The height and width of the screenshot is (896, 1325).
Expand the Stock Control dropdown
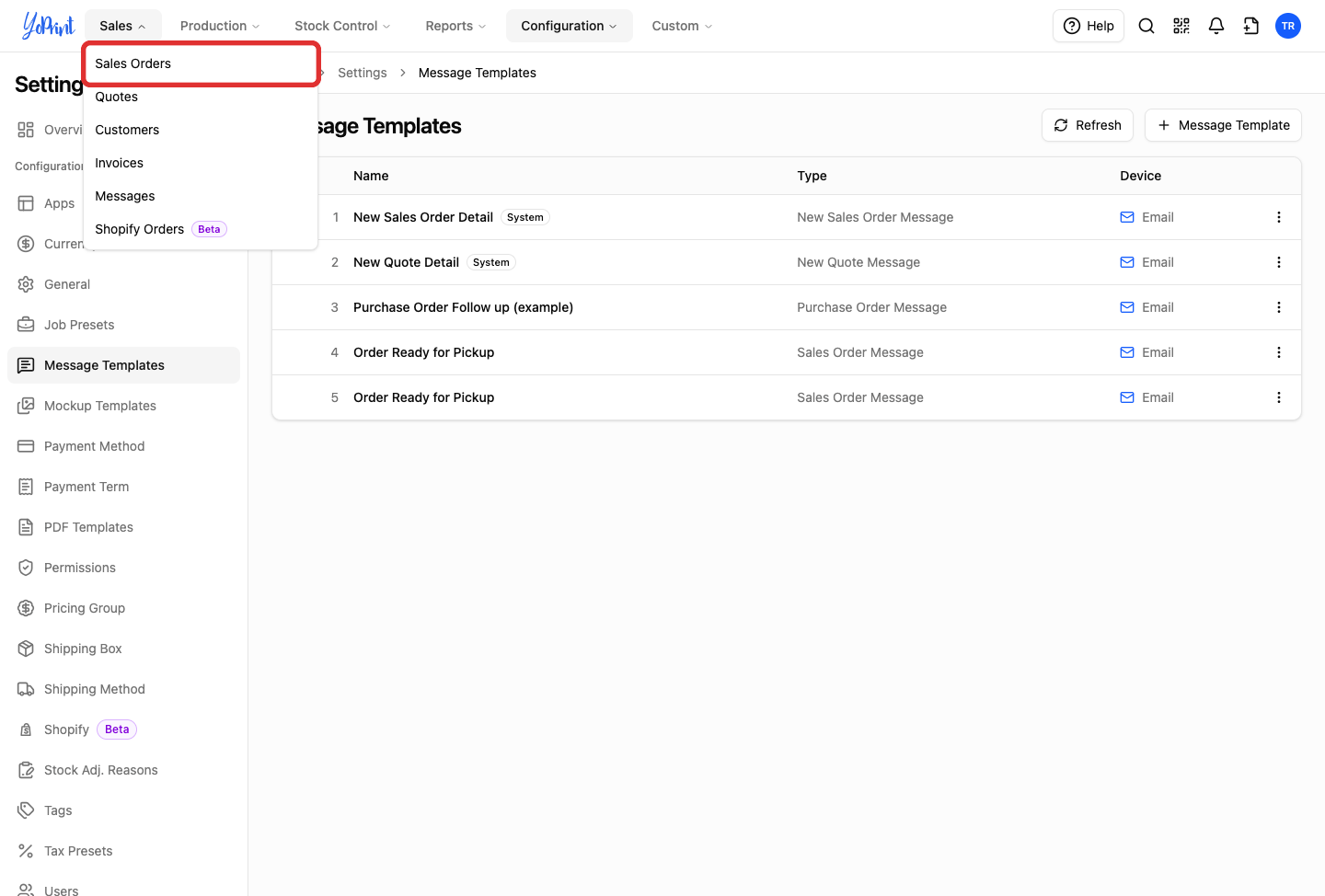pos(342,26)
